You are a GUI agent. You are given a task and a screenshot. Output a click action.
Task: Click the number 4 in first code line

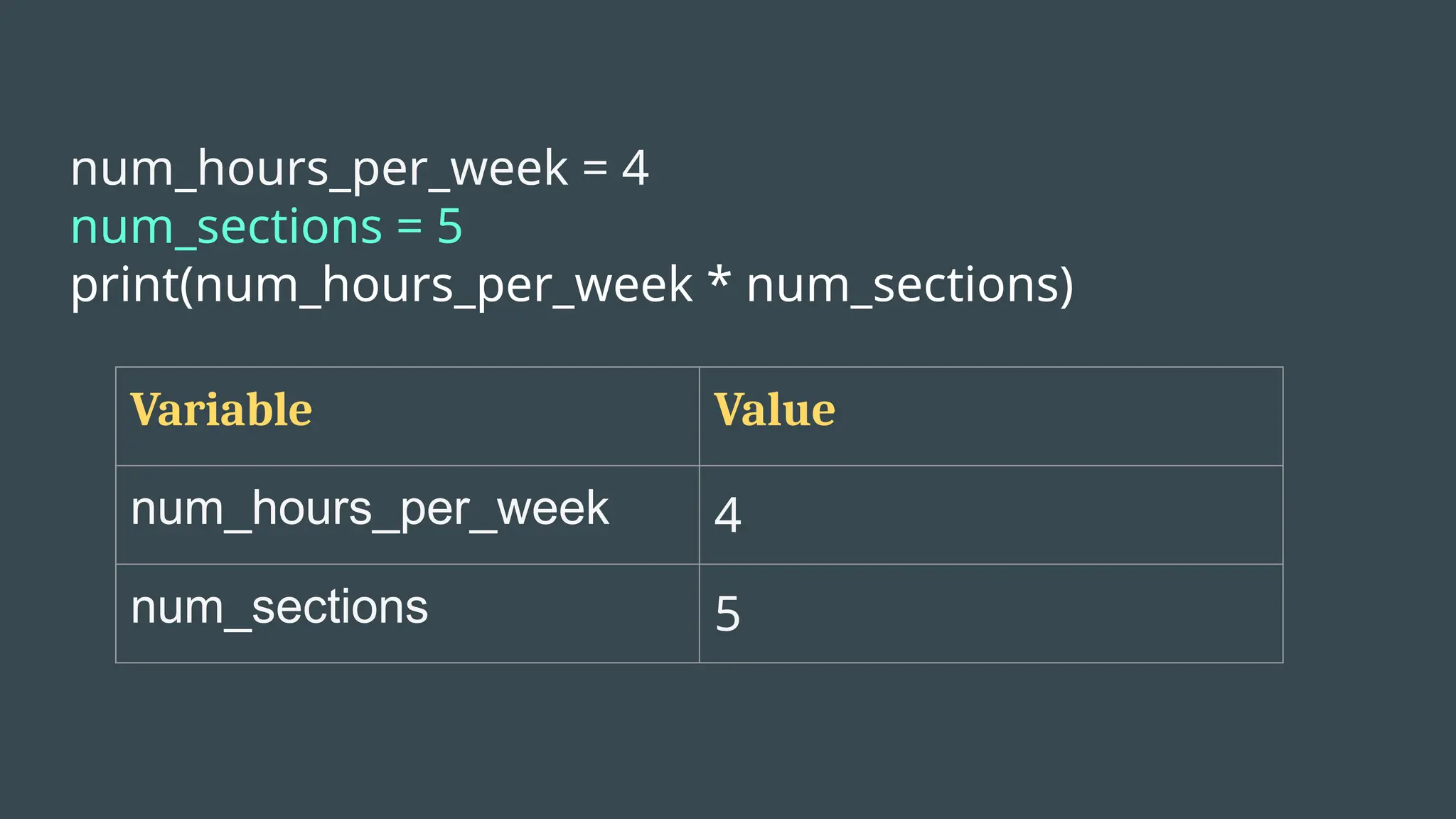point(635,169)
